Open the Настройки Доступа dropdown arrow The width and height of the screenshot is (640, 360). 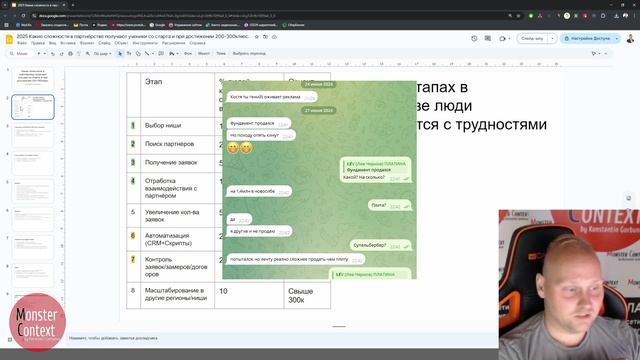617,38
